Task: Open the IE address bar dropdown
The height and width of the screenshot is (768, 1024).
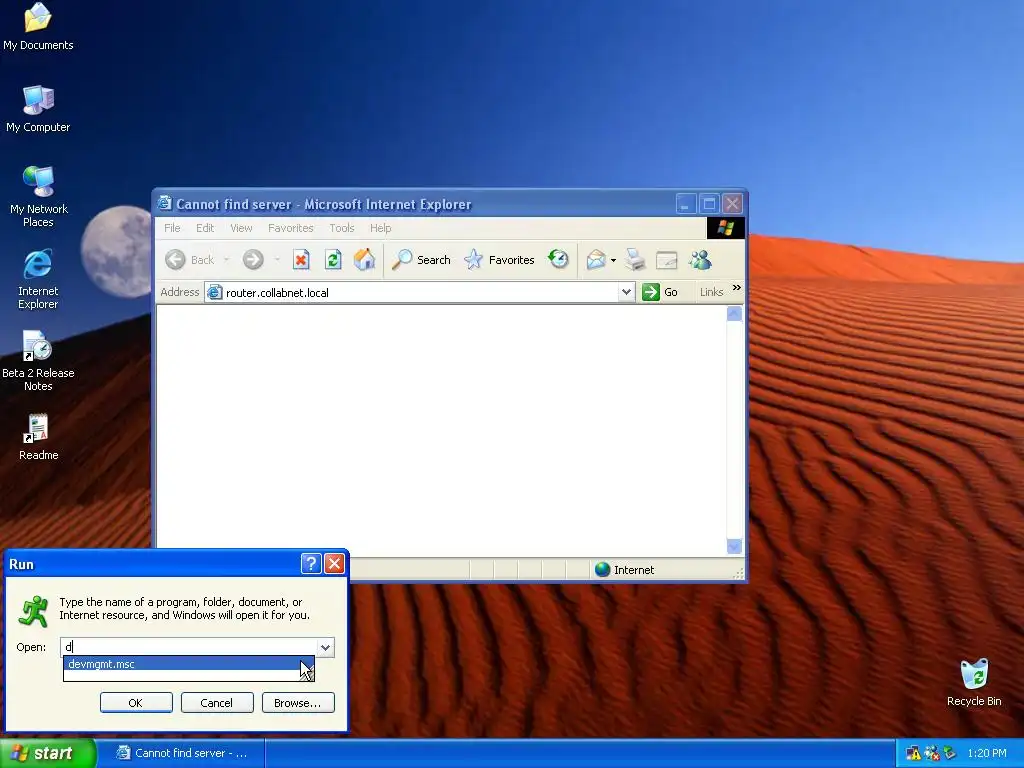Action: pyautogui.click(x=626, y=292)
